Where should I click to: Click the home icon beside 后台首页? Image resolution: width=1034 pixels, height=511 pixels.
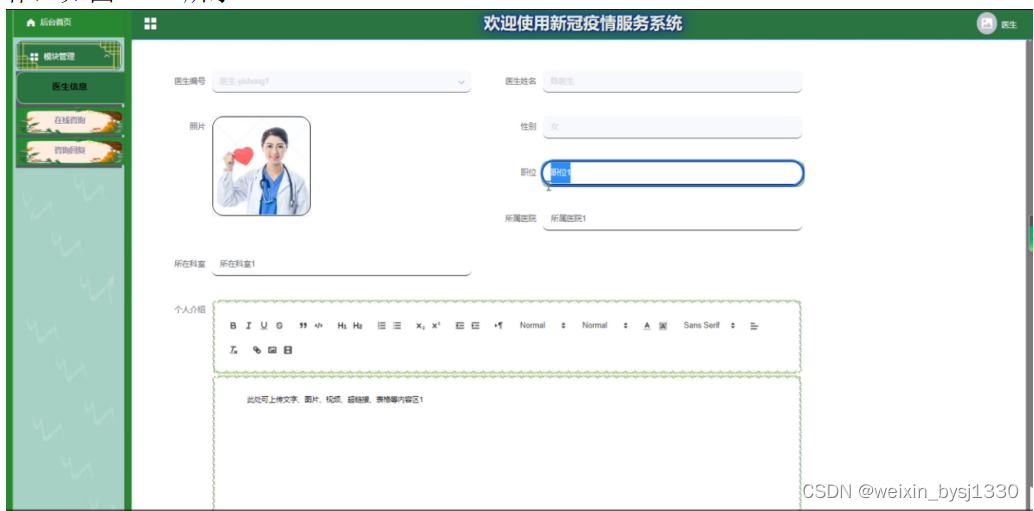30,23
